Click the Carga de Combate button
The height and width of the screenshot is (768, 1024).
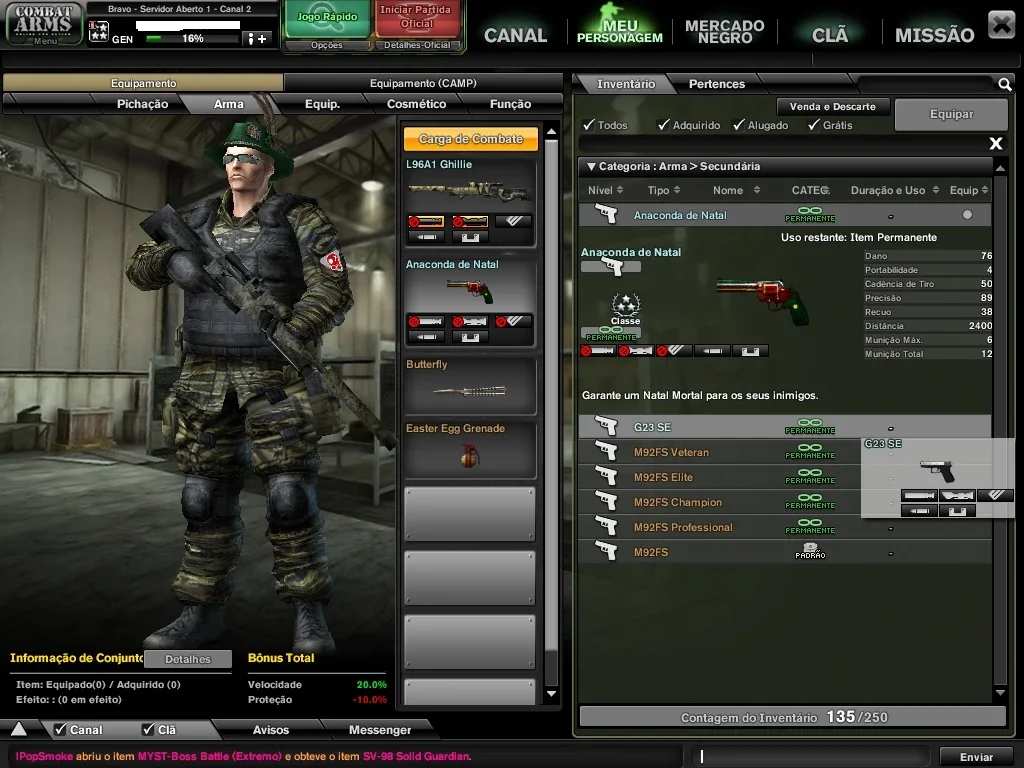point(470,138)
